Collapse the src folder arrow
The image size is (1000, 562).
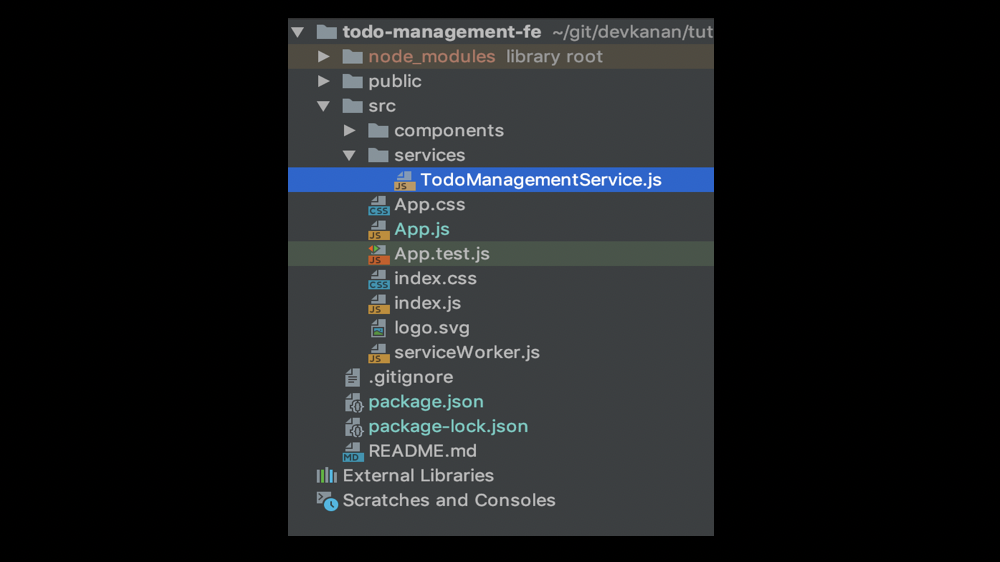pyautogui.click(x=323, y=106)
